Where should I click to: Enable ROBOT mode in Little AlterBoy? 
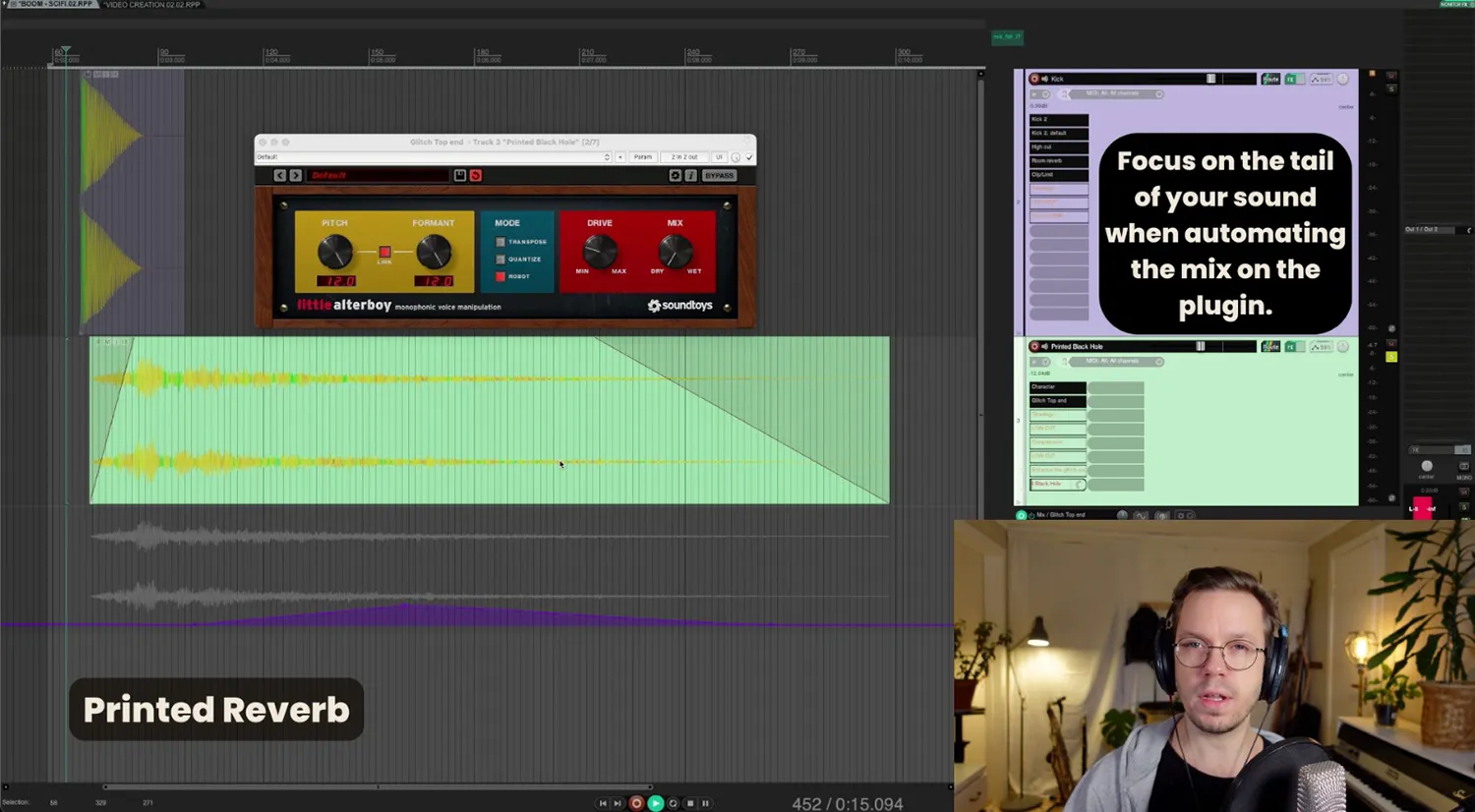point(501,276)
